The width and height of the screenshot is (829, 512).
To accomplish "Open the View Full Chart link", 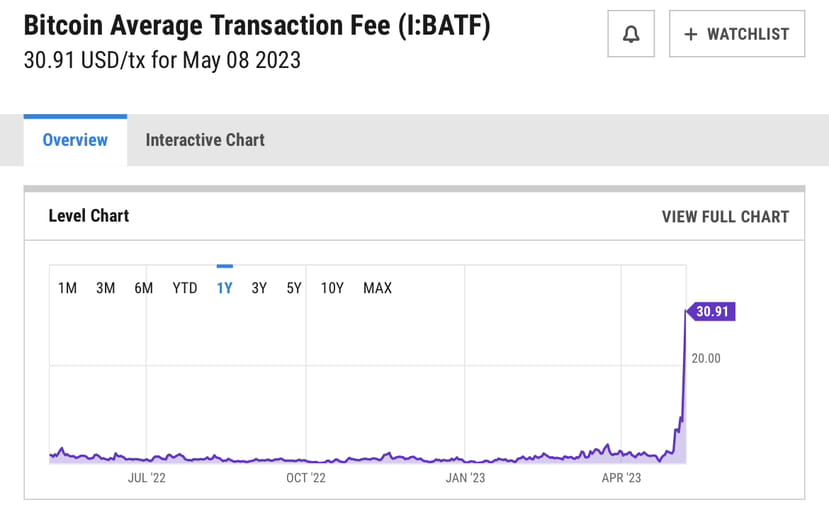I will pos(725,216).
